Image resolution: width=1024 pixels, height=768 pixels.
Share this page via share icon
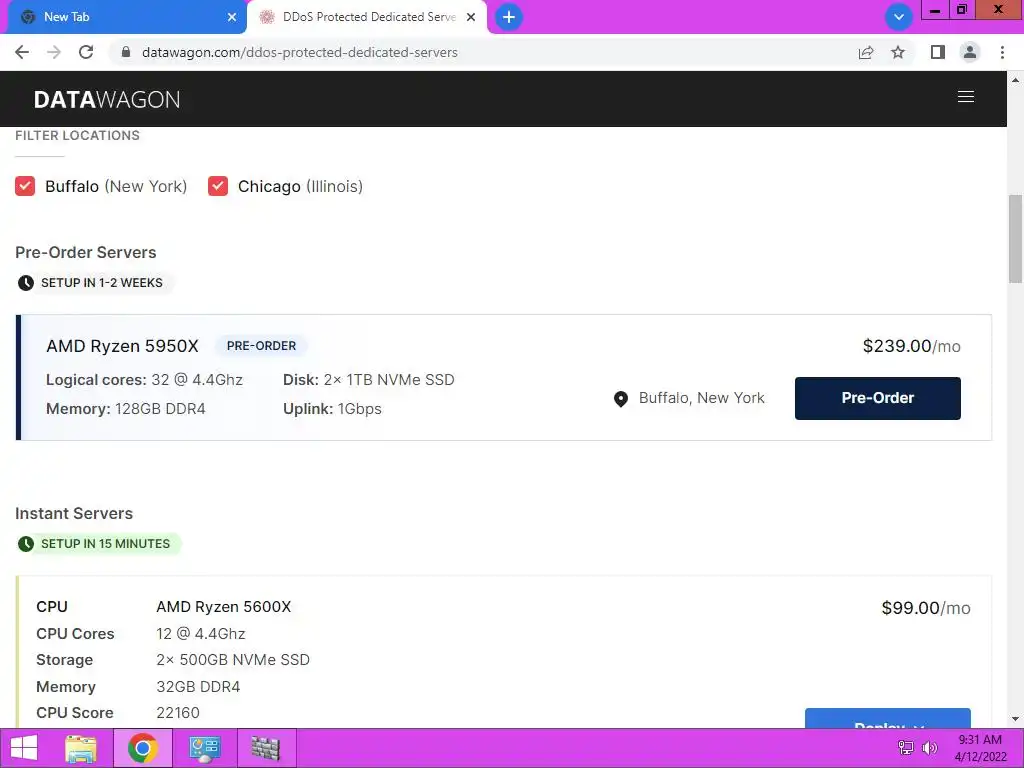(x=866, y=52)
